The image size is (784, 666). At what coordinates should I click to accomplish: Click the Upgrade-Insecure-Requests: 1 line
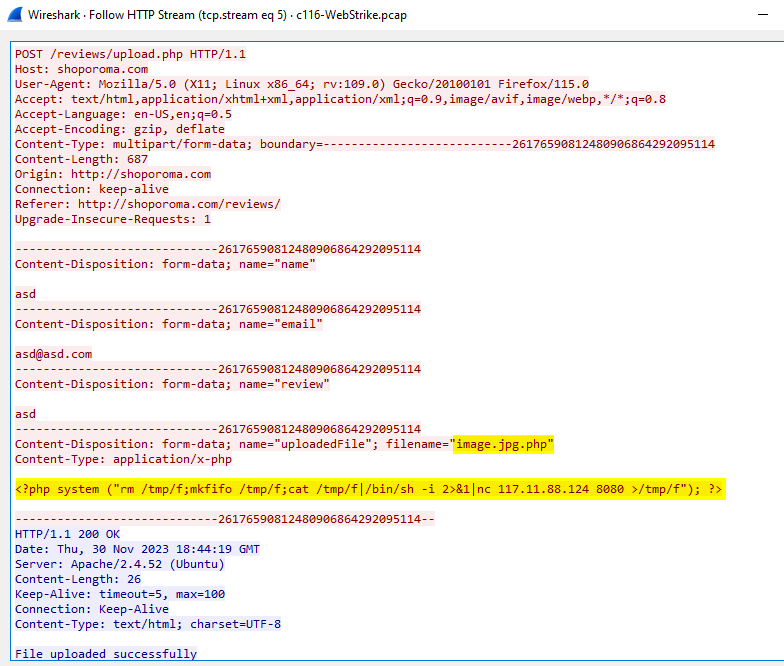coord(112,219)
